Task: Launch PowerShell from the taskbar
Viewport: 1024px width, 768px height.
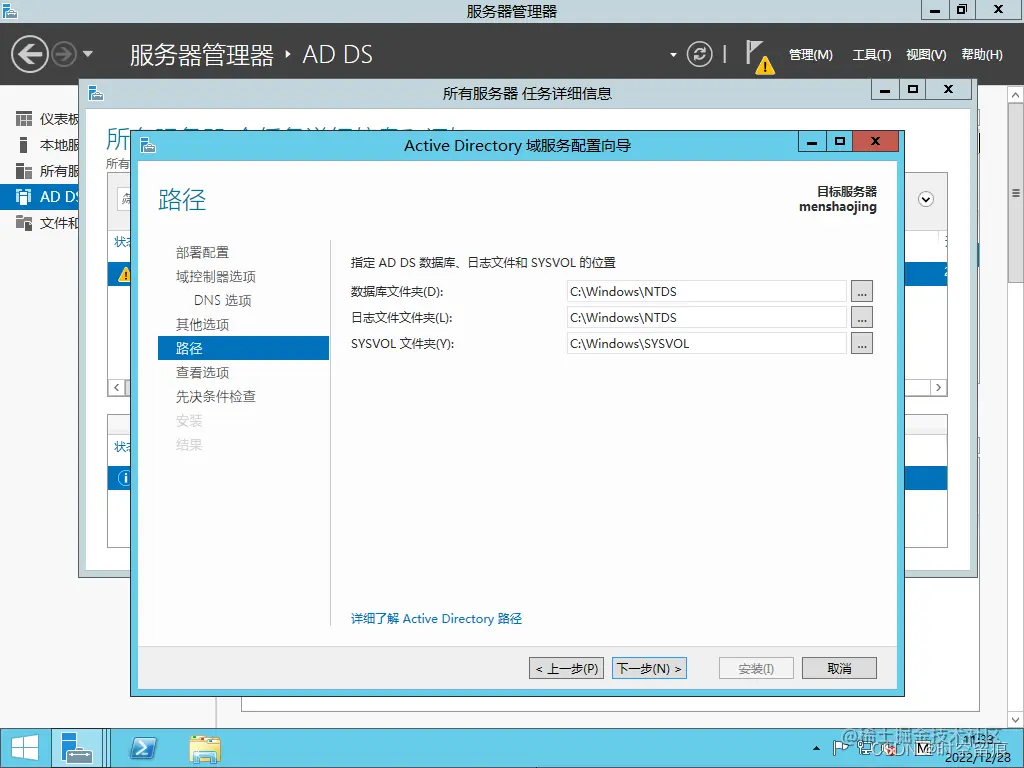Action: [142, 748]
